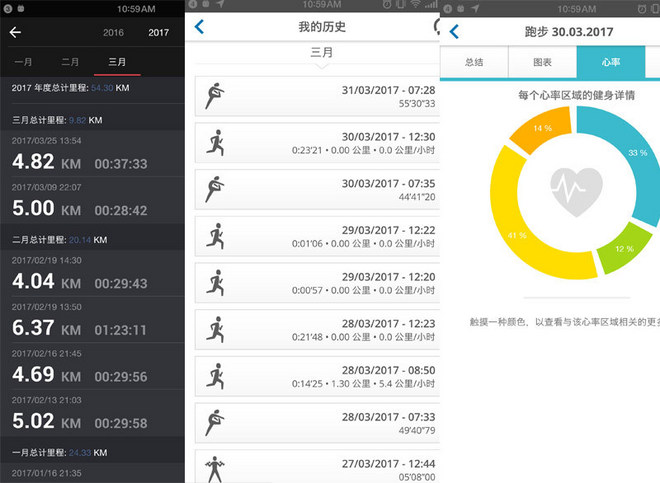Select the 三月 month tab

tap(117, 62)
